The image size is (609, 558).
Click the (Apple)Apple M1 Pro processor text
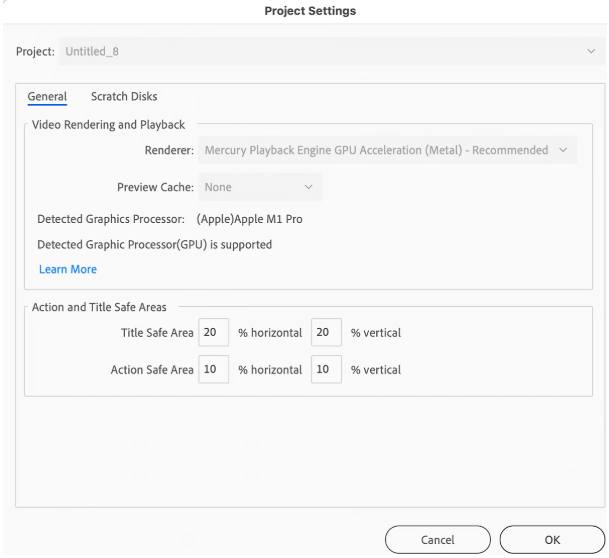249,219
